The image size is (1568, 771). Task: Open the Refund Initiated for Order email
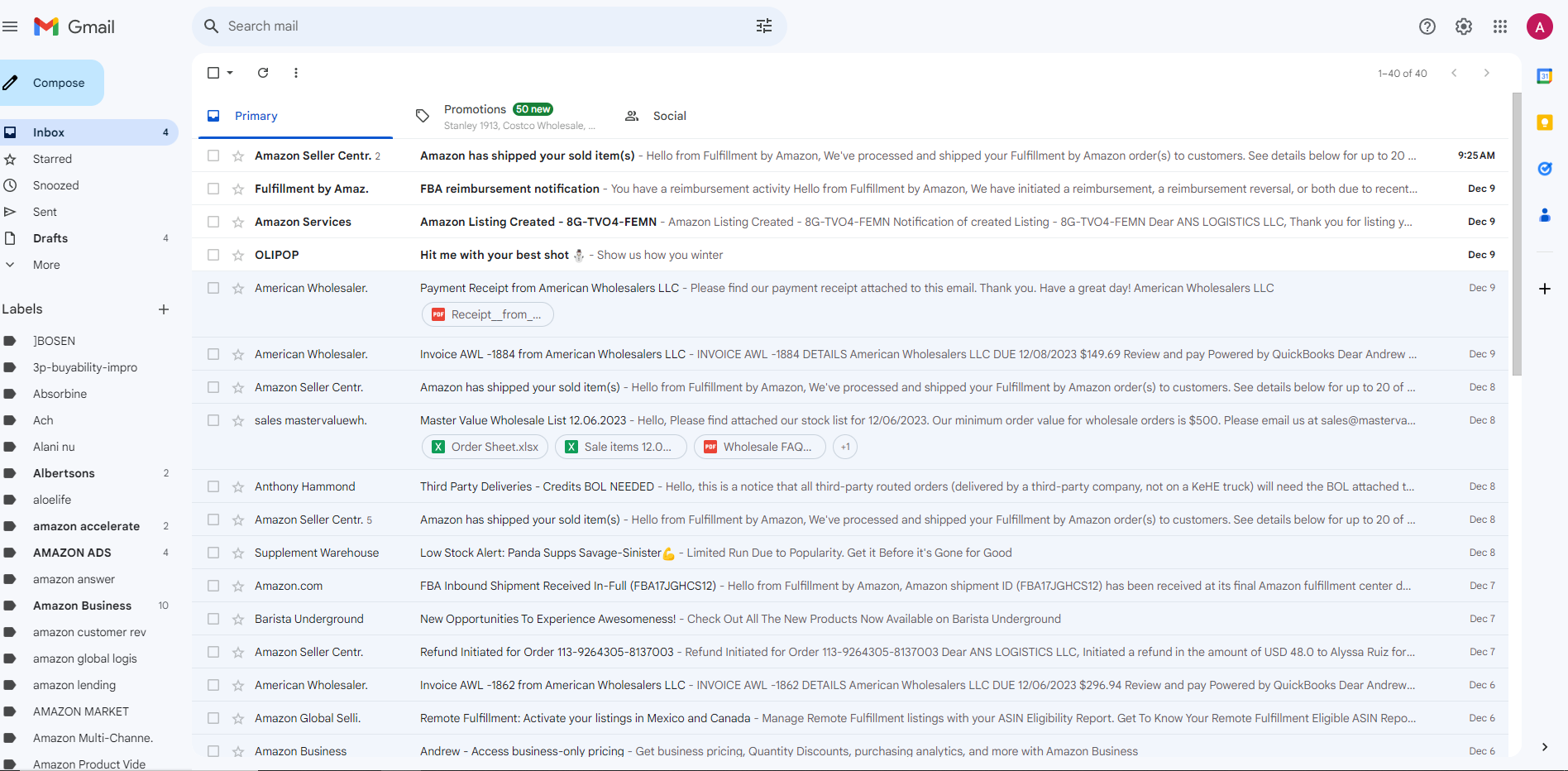pyautogui.click(x=850, y=652)
